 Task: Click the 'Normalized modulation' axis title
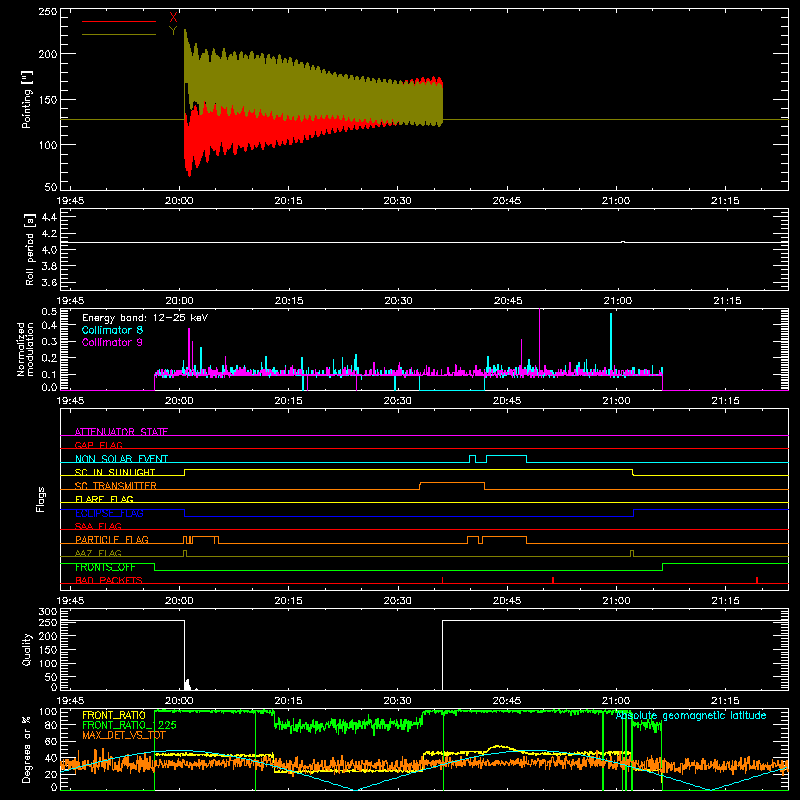coord(25,349)
